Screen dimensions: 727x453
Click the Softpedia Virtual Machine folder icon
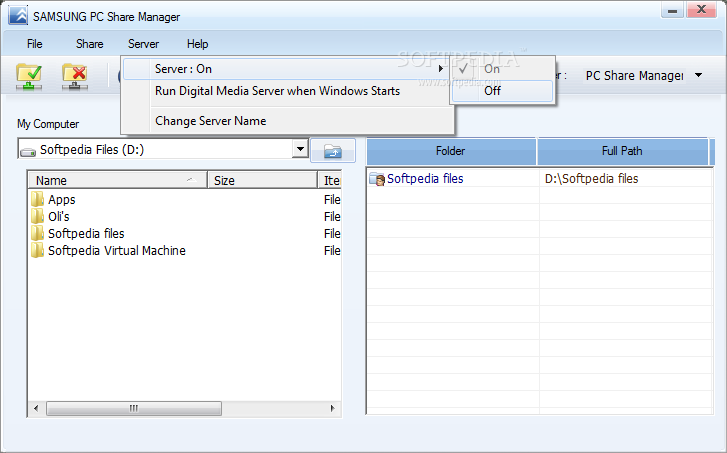point(37,250)
